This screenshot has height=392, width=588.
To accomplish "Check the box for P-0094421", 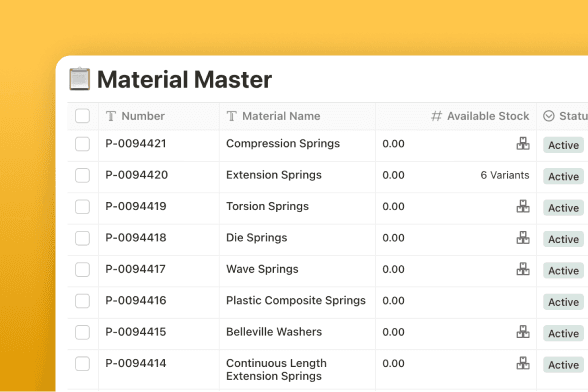I will point(82,144).
